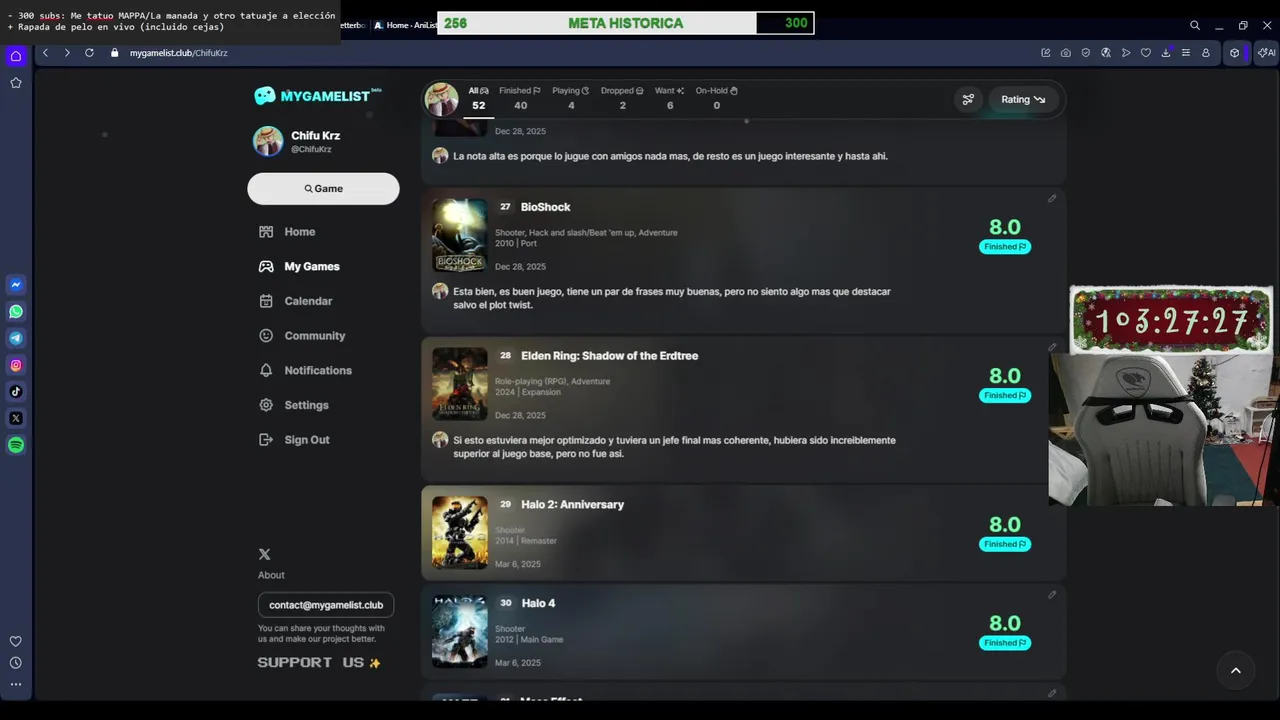Click the scroll-to-top arrow button

[1235, 670]
